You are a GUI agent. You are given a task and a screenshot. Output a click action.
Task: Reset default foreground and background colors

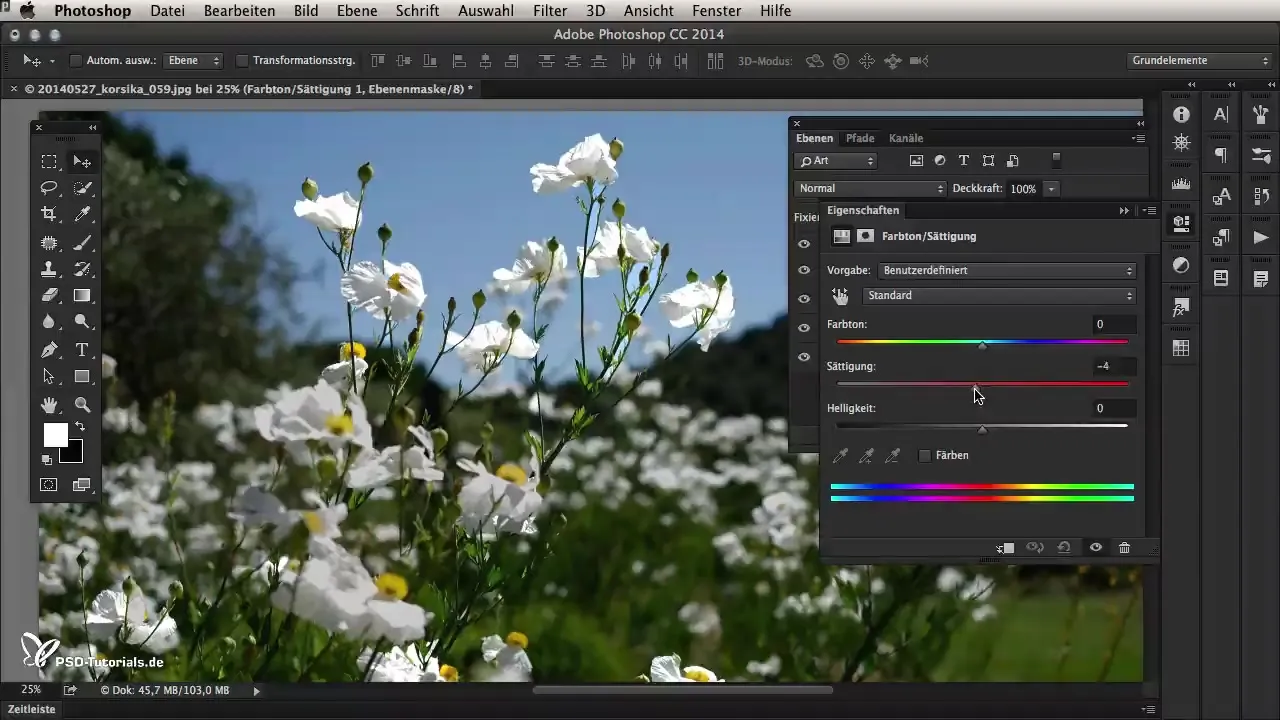click(x=46, y=460)
